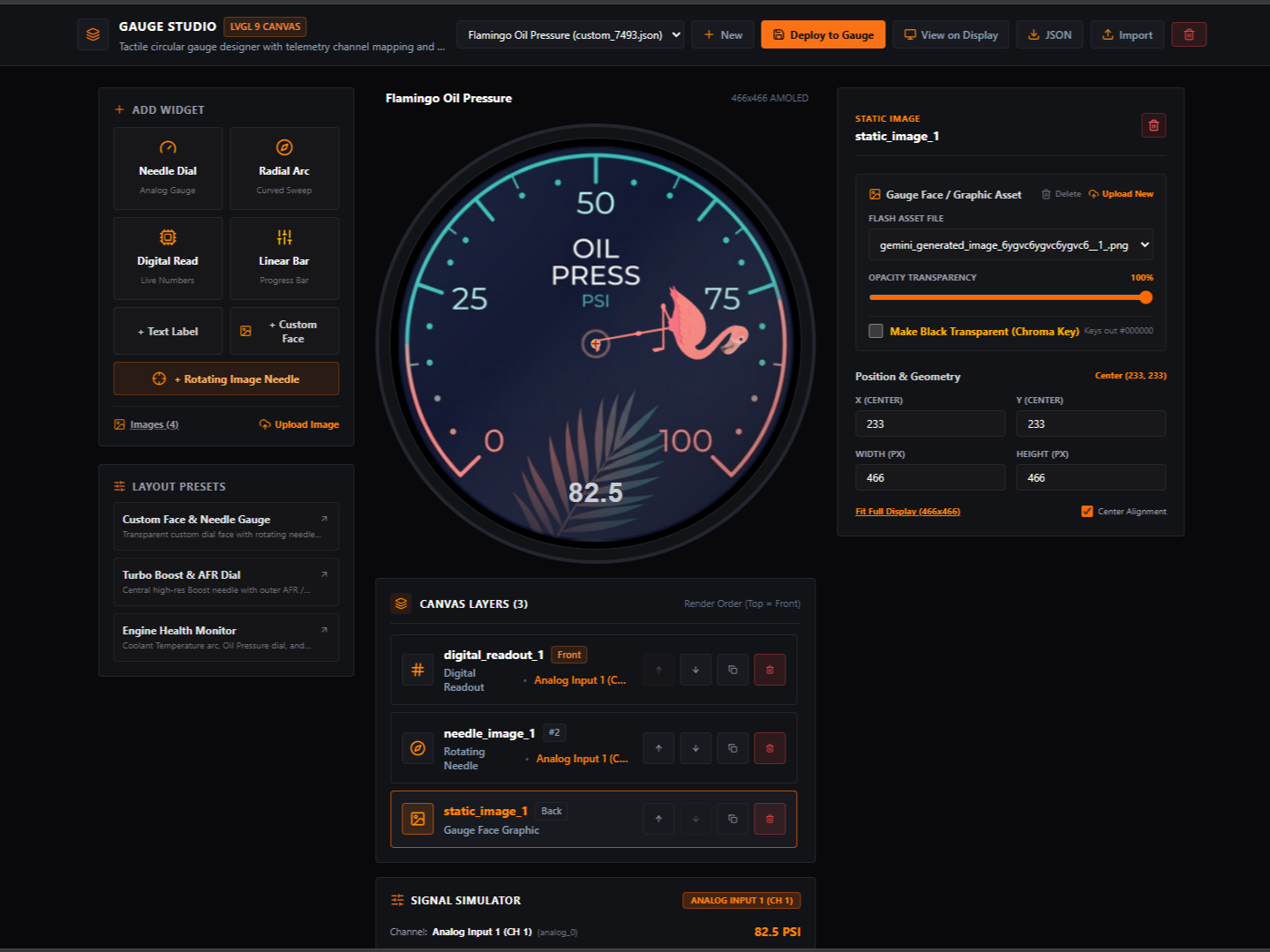
Task: Click the Import button
Action: point(1127,34)
